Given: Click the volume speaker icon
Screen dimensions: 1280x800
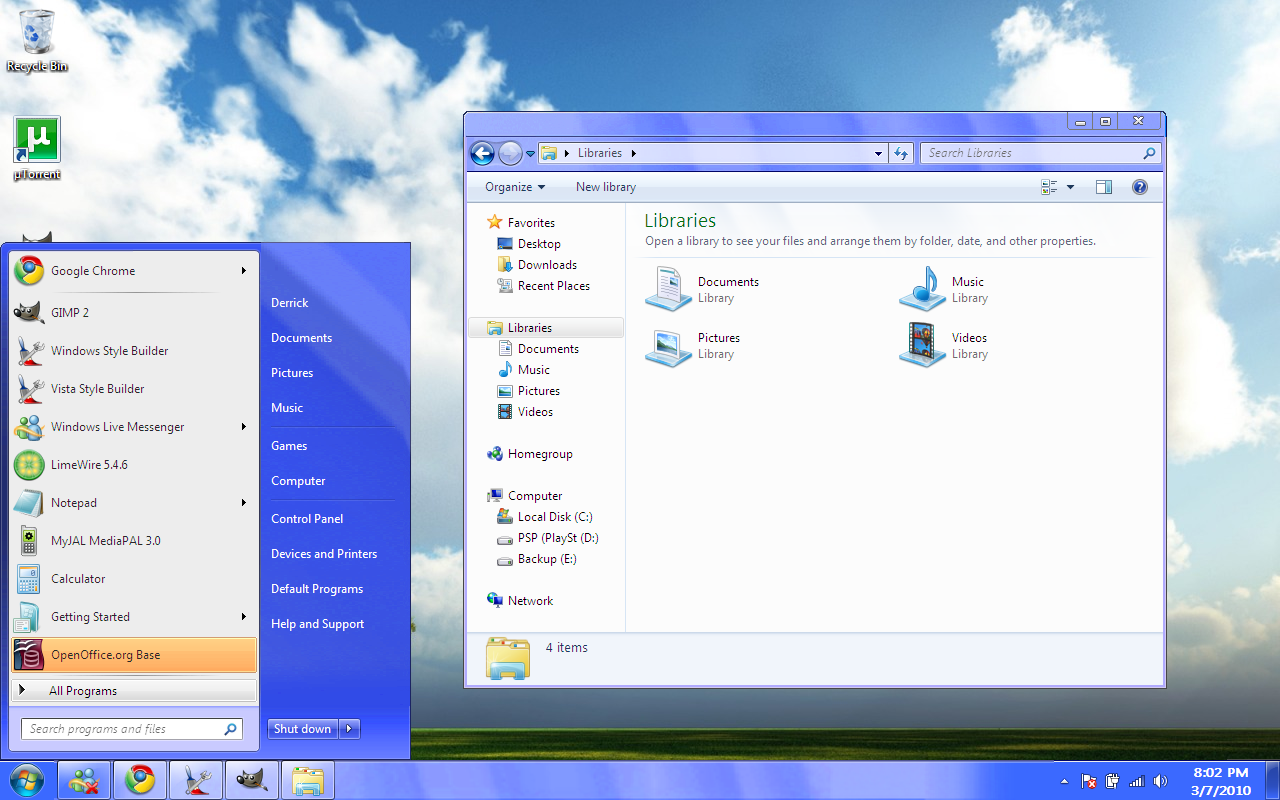Looking at the screenshot, I should click(x=1160, y=782).
